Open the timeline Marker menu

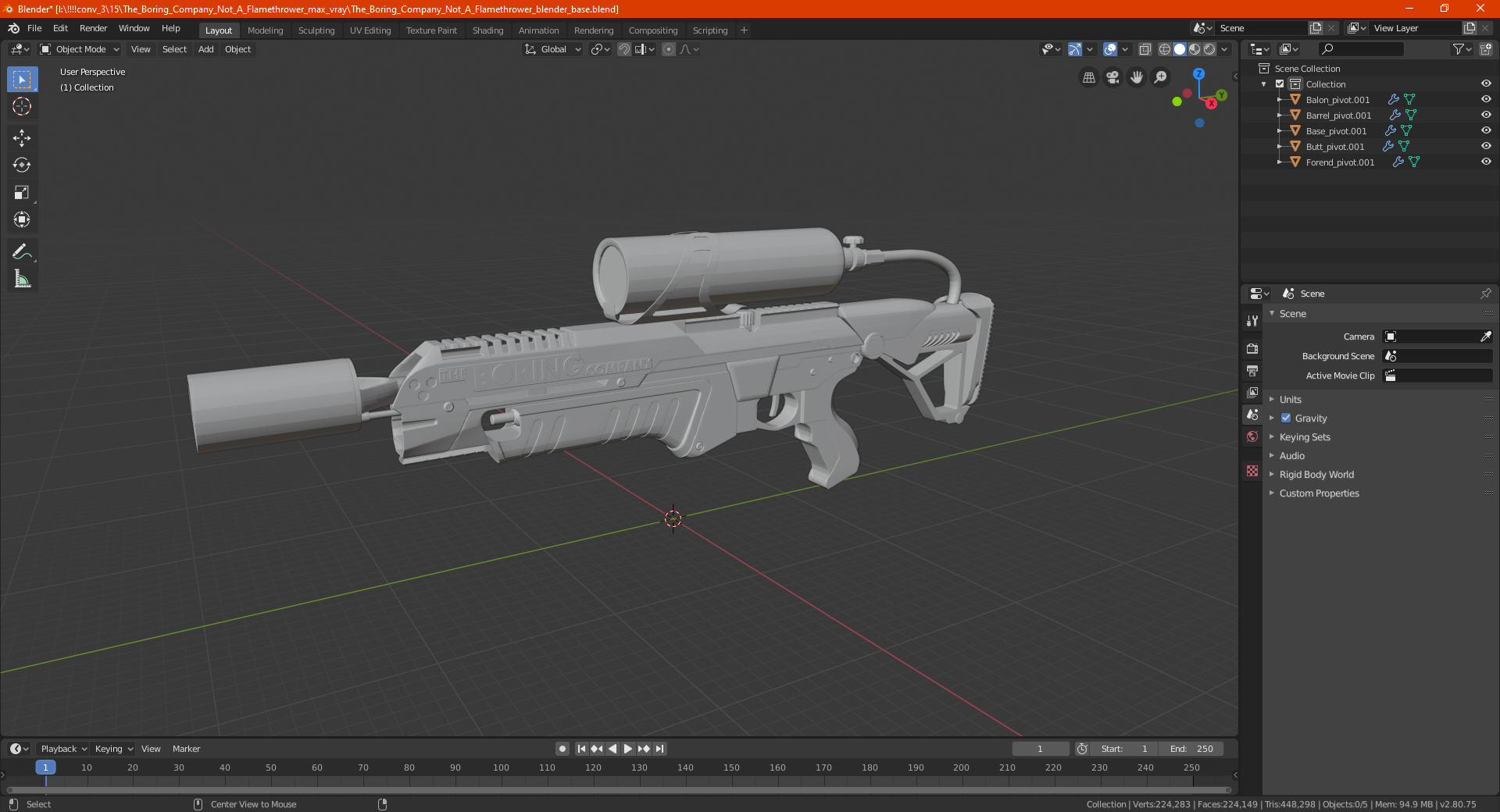[x=186, y=749]
